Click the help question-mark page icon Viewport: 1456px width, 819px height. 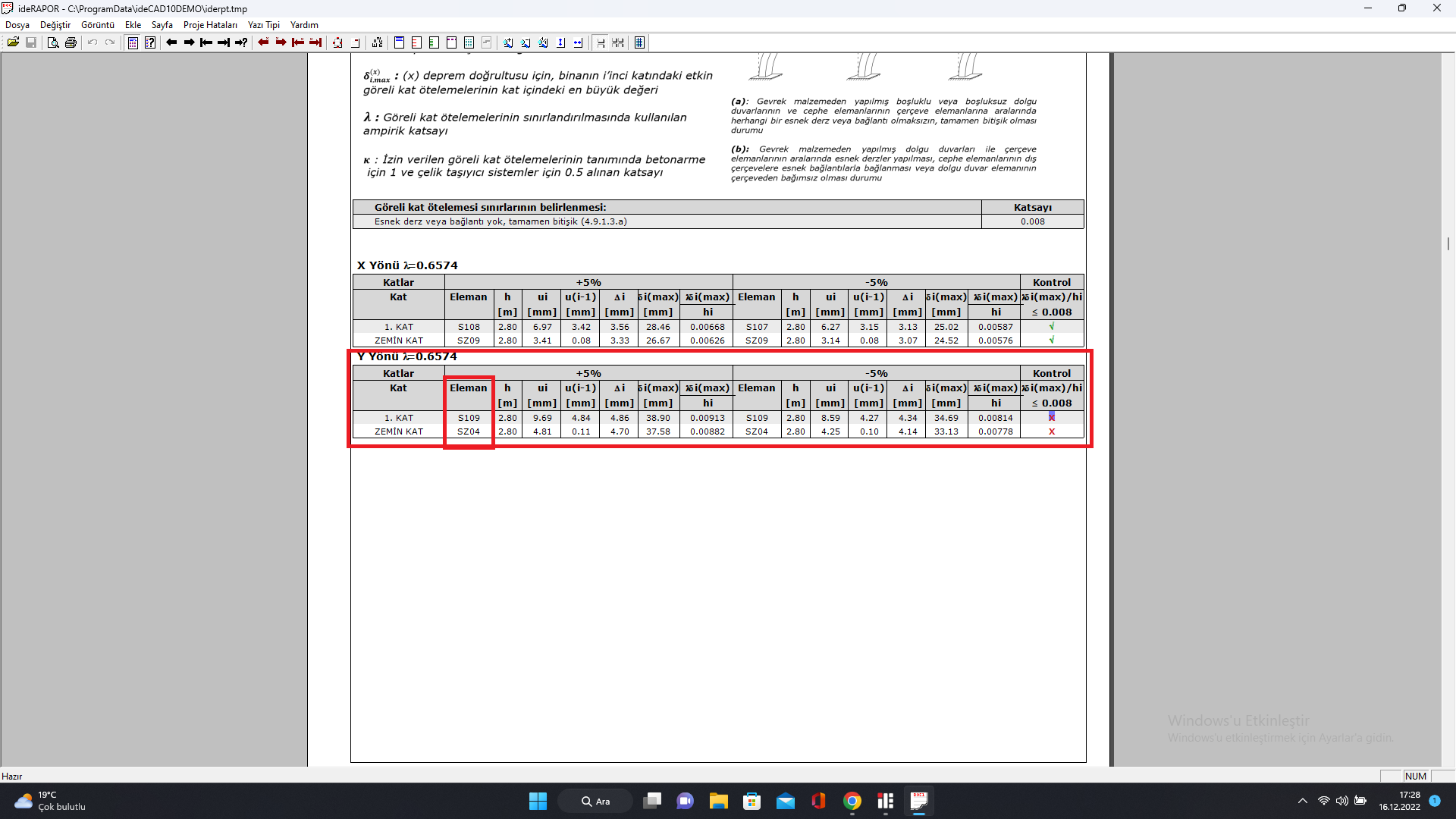[150, 42]
